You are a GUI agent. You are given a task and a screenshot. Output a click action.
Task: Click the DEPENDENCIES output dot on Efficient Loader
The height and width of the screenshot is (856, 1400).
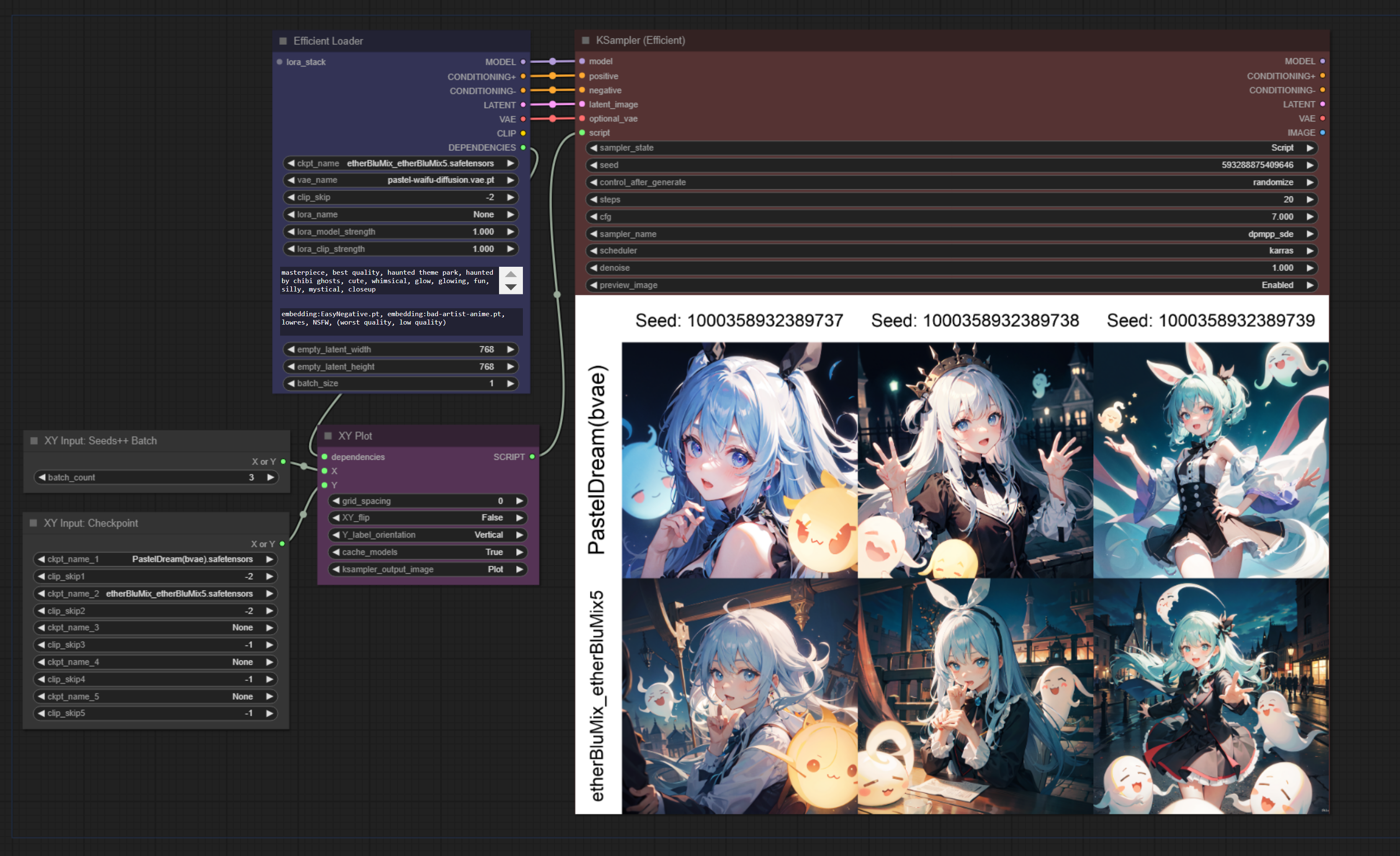pos(523,148)
